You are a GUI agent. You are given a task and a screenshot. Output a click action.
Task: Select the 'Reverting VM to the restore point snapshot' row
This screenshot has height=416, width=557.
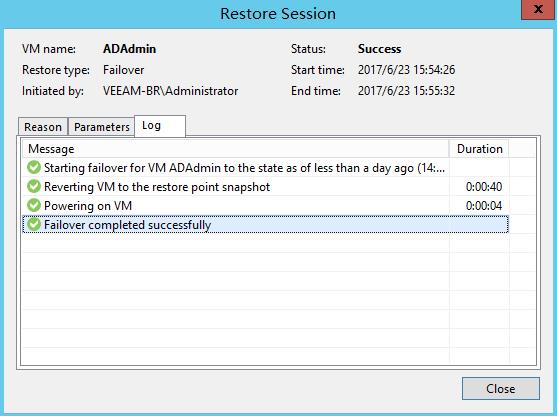(265, 187)
